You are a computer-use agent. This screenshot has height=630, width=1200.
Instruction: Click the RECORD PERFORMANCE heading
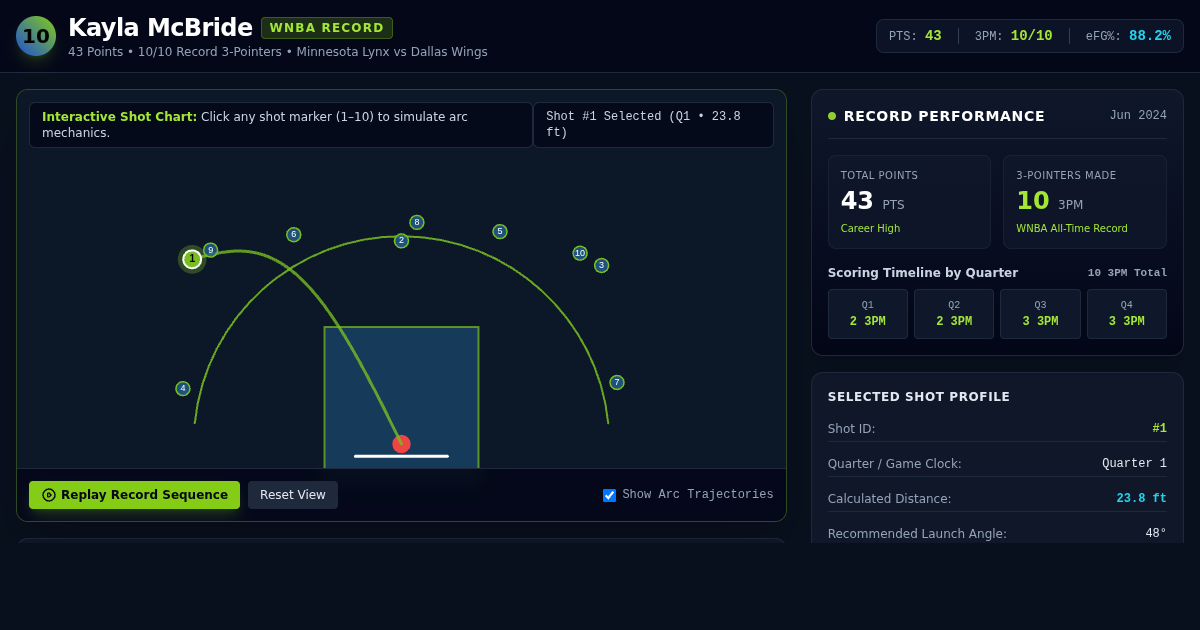coord(944,116)
